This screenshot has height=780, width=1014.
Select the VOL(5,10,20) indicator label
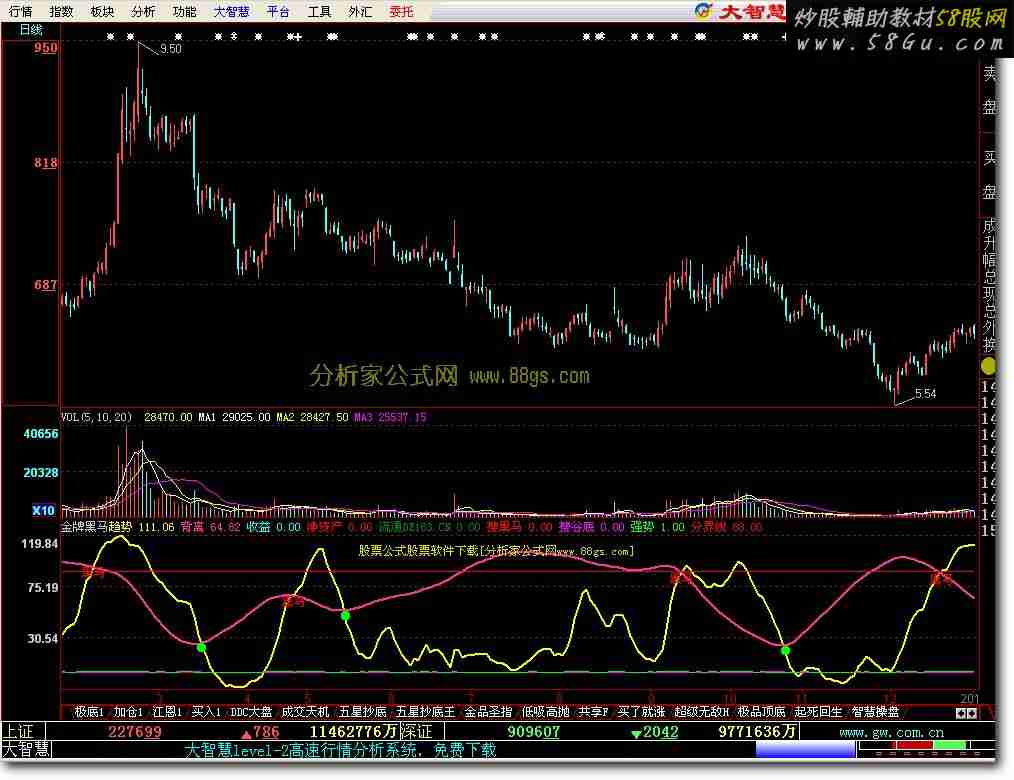(96, 417)
